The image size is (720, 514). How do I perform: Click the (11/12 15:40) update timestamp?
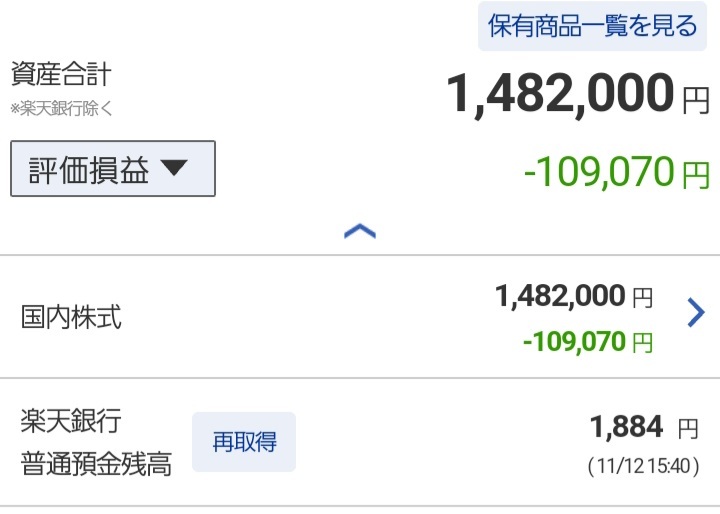coord(643,466)
